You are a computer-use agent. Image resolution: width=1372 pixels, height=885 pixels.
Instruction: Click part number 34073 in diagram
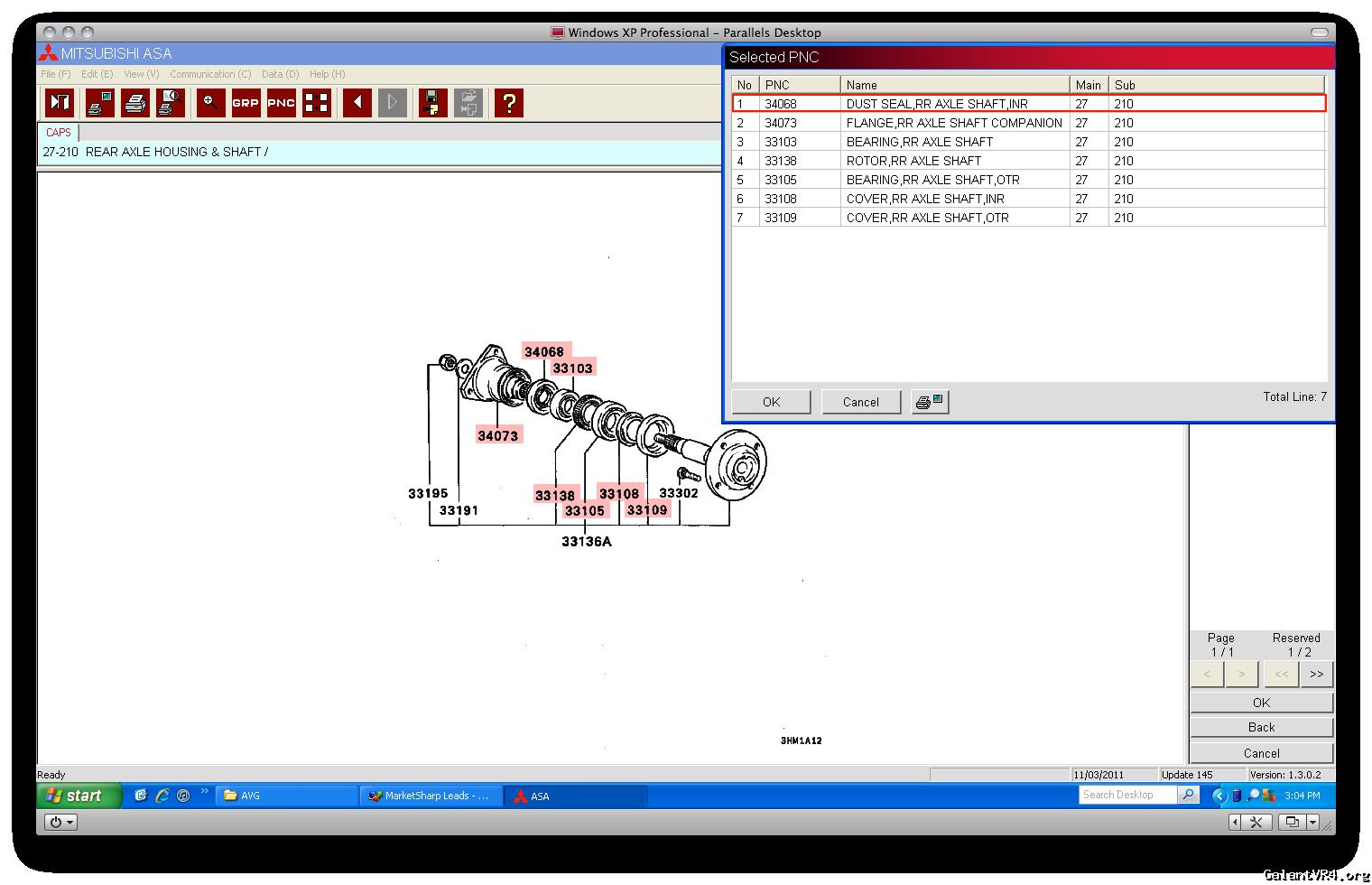498,435
